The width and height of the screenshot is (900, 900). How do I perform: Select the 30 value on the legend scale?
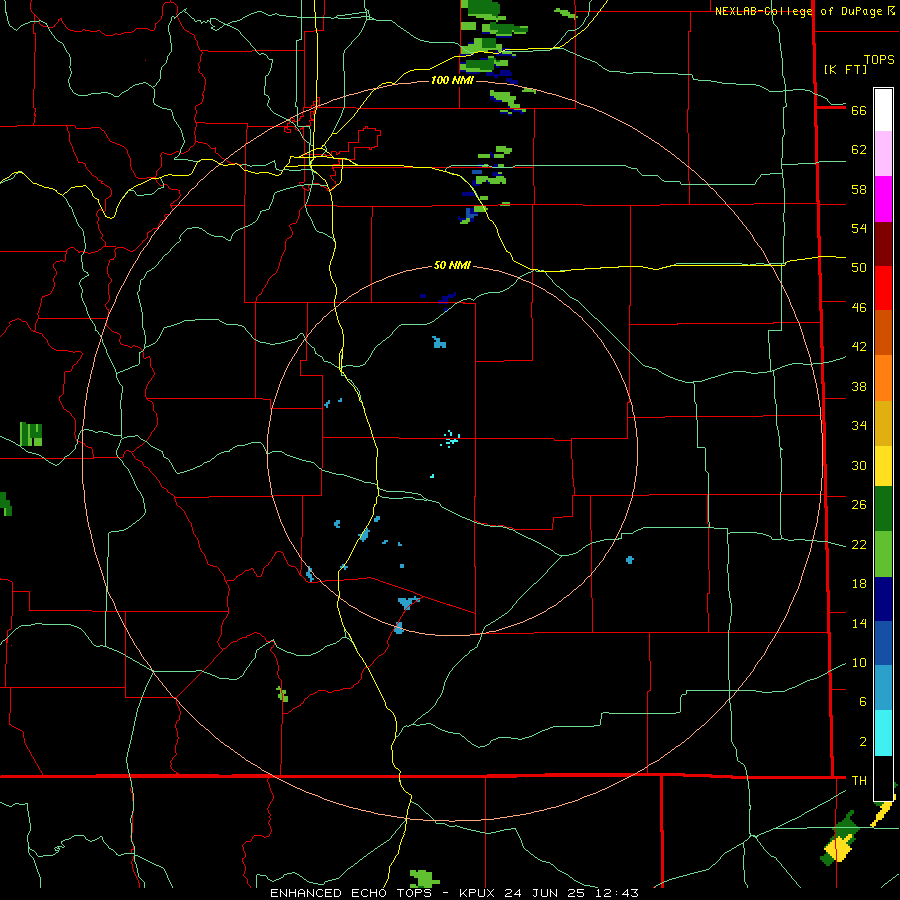859,465
